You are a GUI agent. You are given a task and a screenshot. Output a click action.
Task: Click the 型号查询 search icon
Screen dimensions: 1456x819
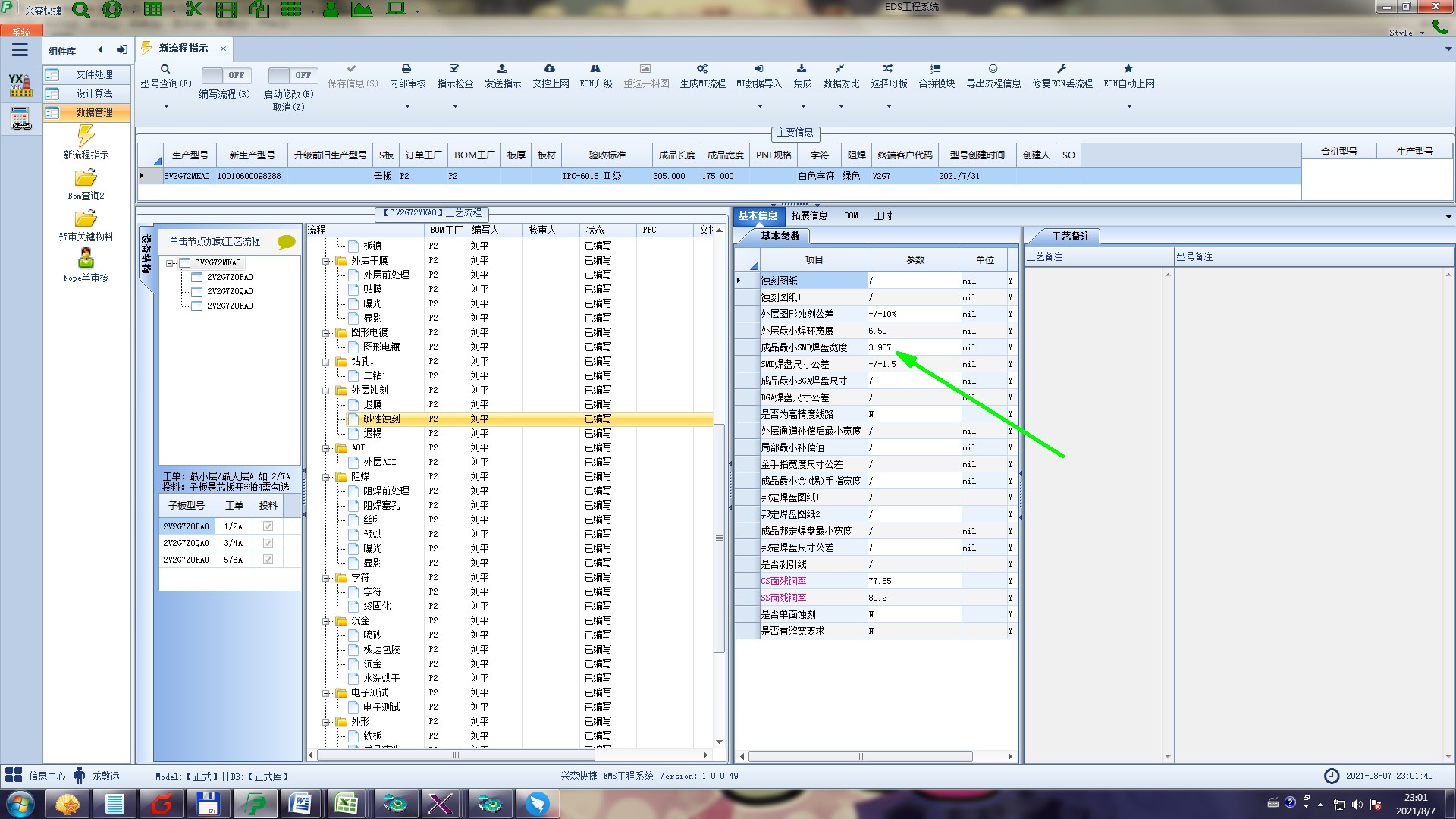point(165,69)
